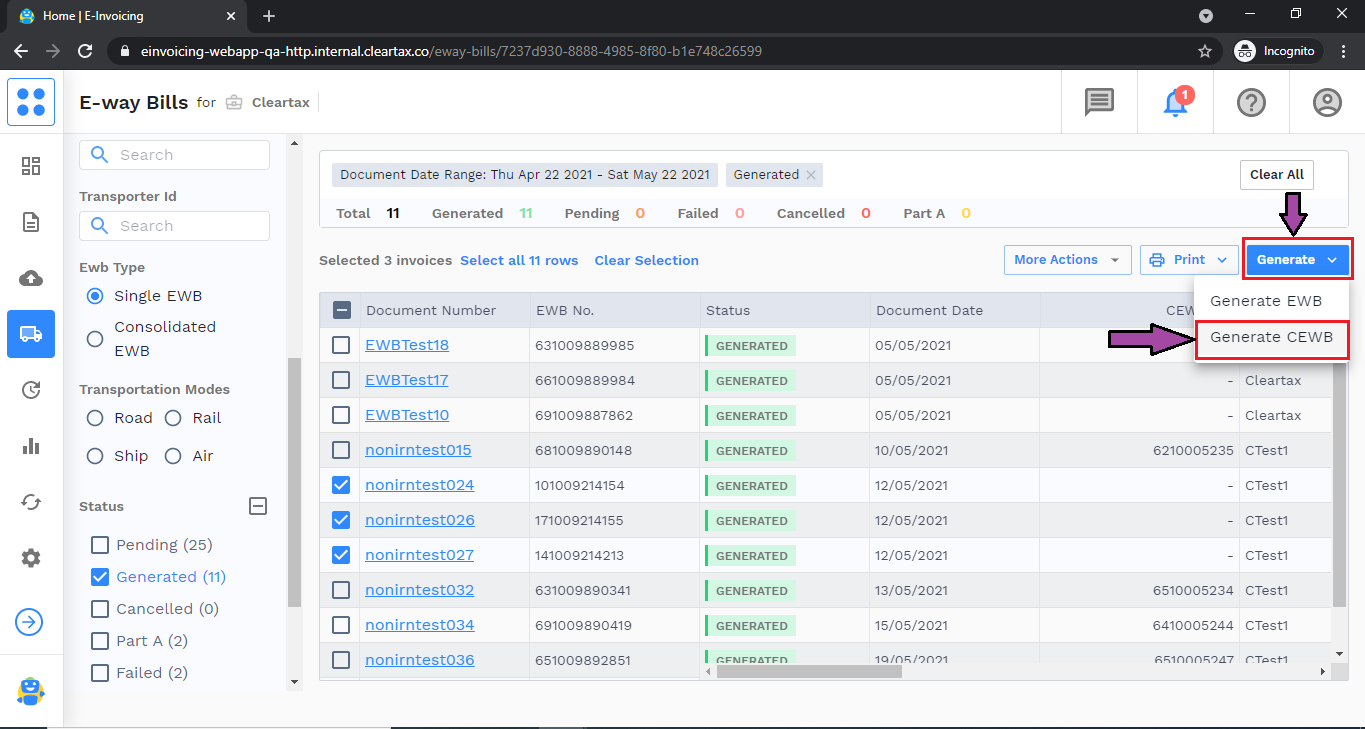This screenshot has height=729, width=1365.
Task: Open the user profile icon
Action: 1327,103
